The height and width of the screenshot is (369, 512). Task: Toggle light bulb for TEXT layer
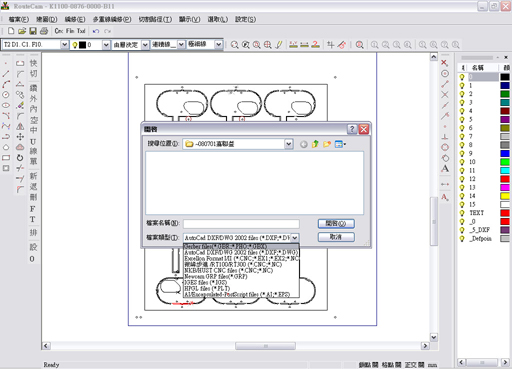(462, 213)
